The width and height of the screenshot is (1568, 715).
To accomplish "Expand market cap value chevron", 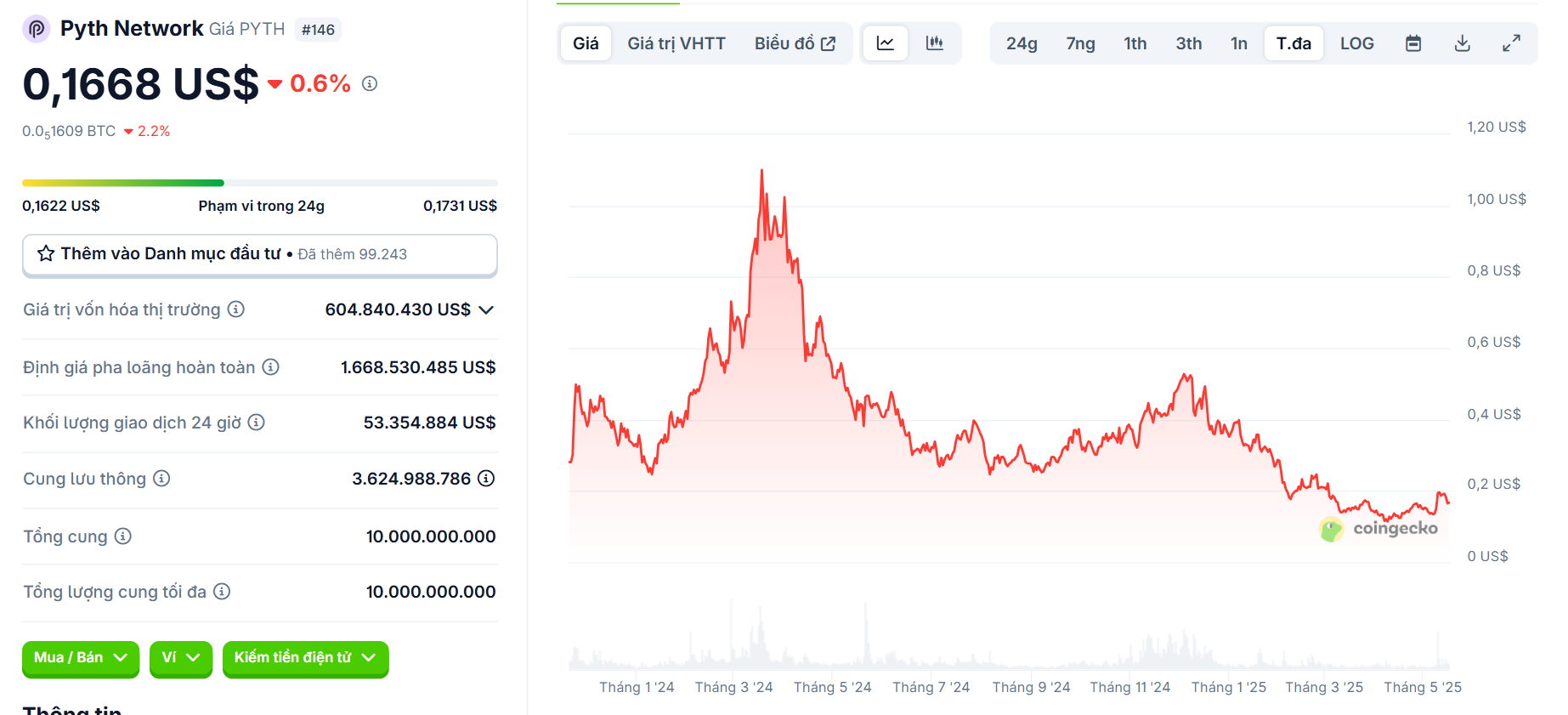I will tap(486, 309).
